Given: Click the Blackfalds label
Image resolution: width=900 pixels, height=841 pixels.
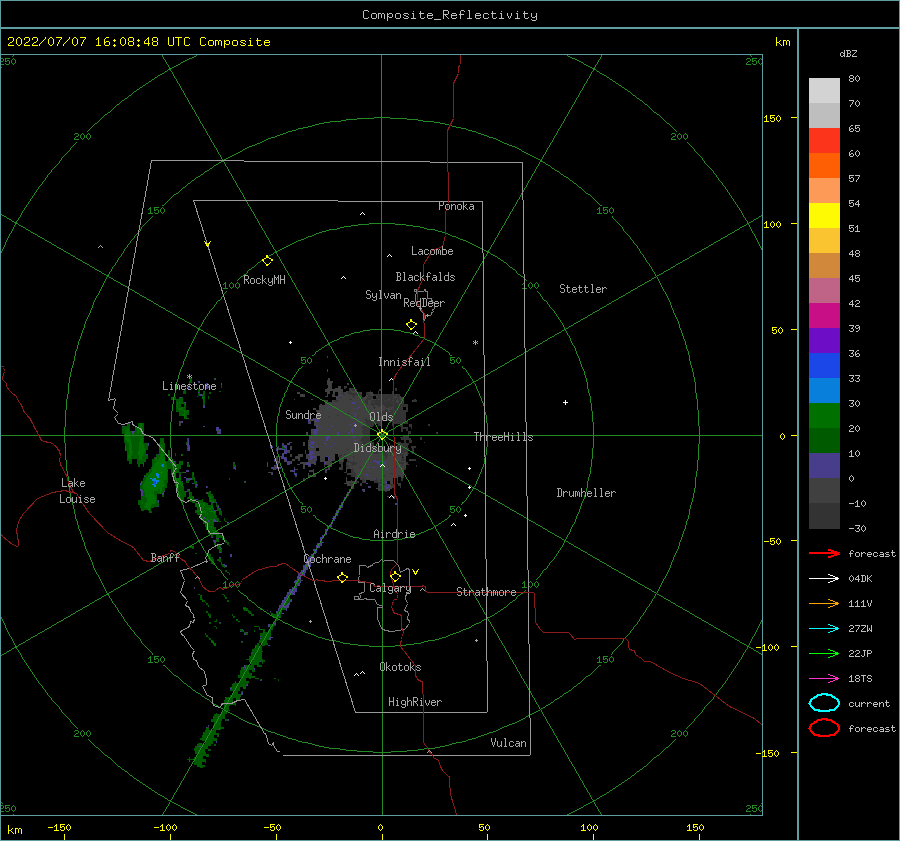Looking at the screenshot, I should [425, 277].
